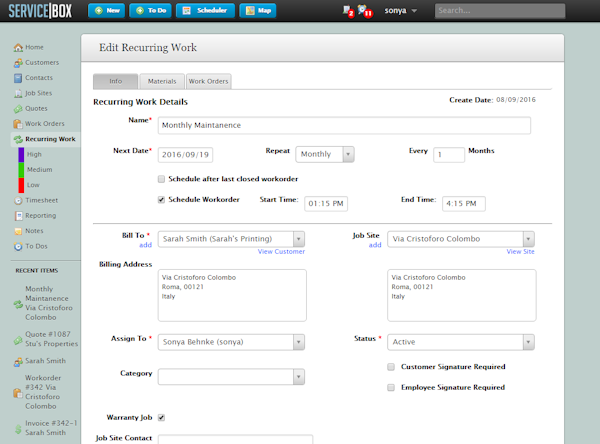Switch to the Materials tab

click(162, 82)
